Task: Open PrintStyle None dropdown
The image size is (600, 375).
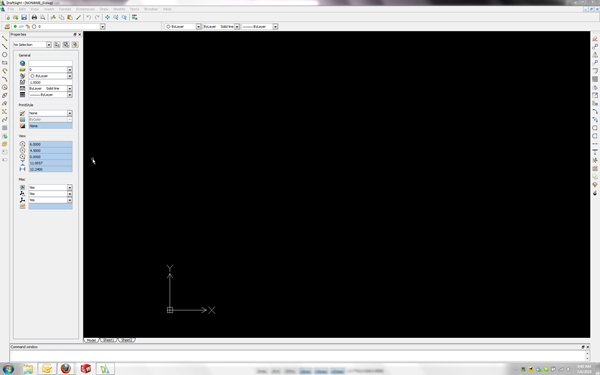Action: coord(70,113)
